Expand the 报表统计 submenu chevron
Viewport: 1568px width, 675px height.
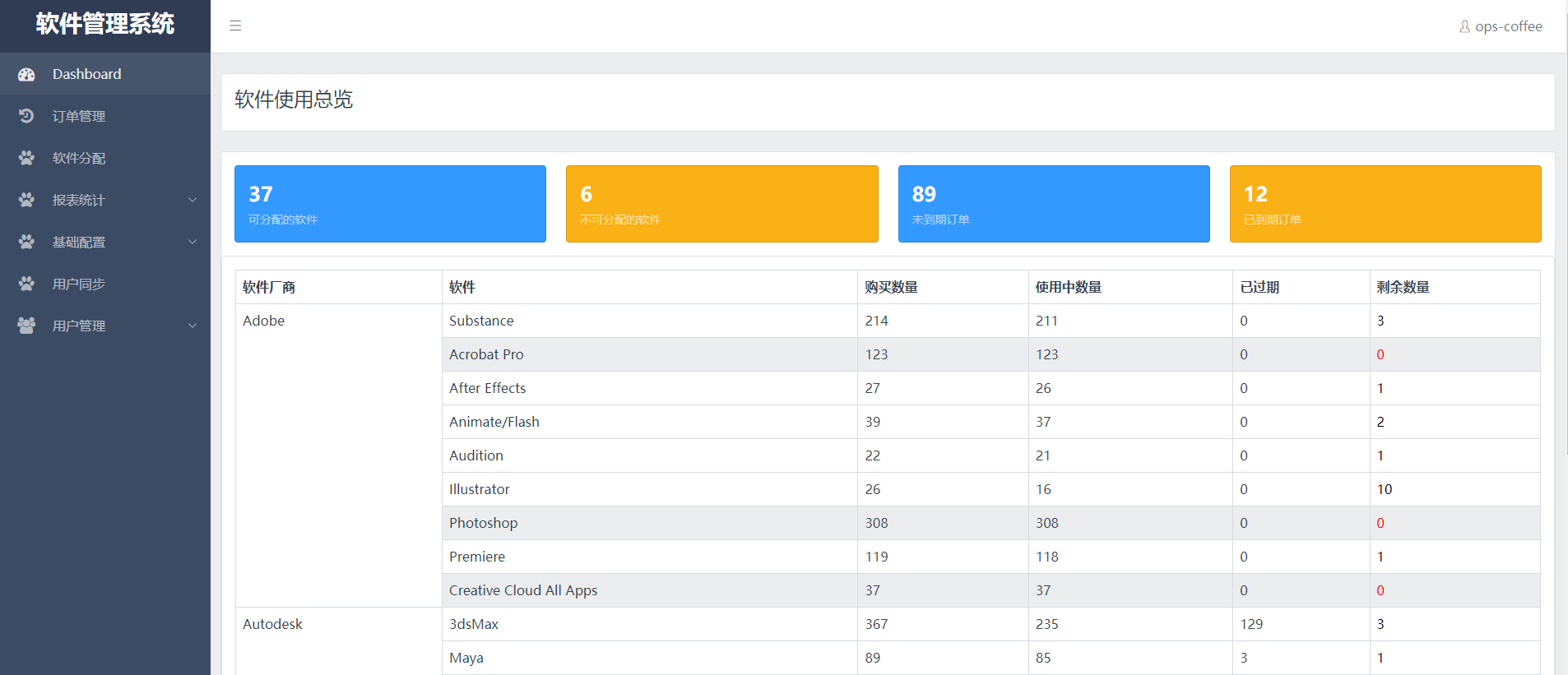193,200
